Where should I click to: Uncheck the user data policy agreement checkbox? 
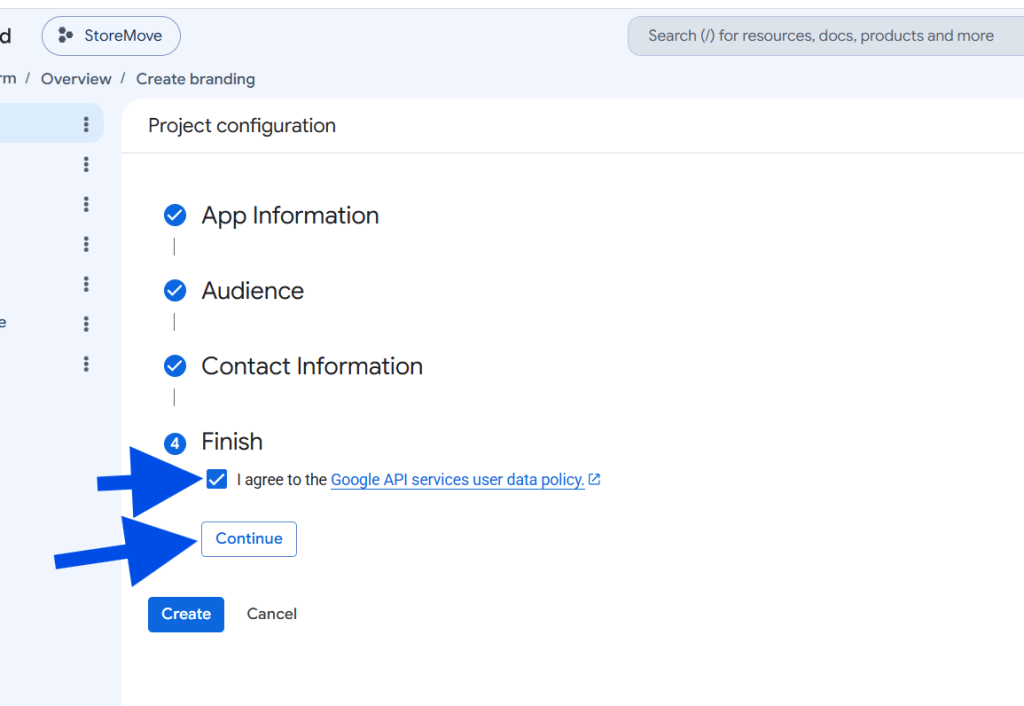tap(217, 479)
